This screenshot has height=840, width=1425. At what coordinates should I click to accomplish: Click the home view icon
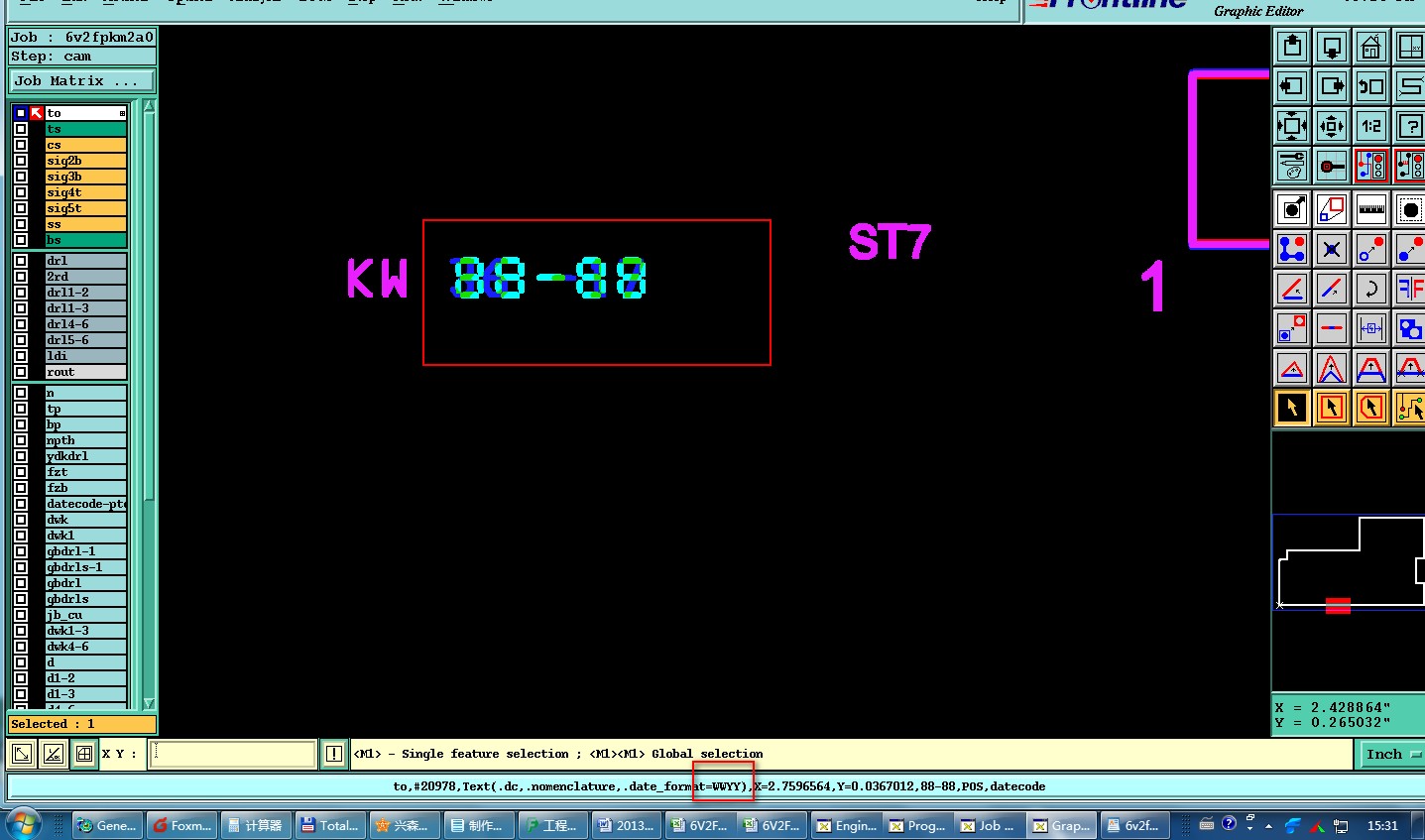pyautogui.click(x=1371, y=47)
